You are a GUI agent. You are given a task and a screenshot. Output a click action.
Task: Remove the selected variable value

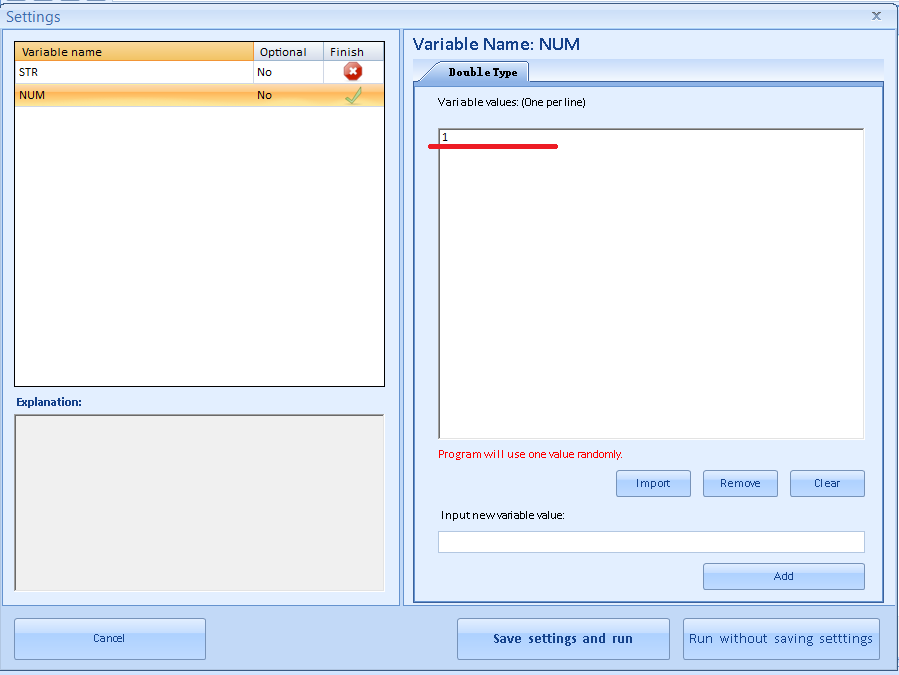click(x=740, y=484)
